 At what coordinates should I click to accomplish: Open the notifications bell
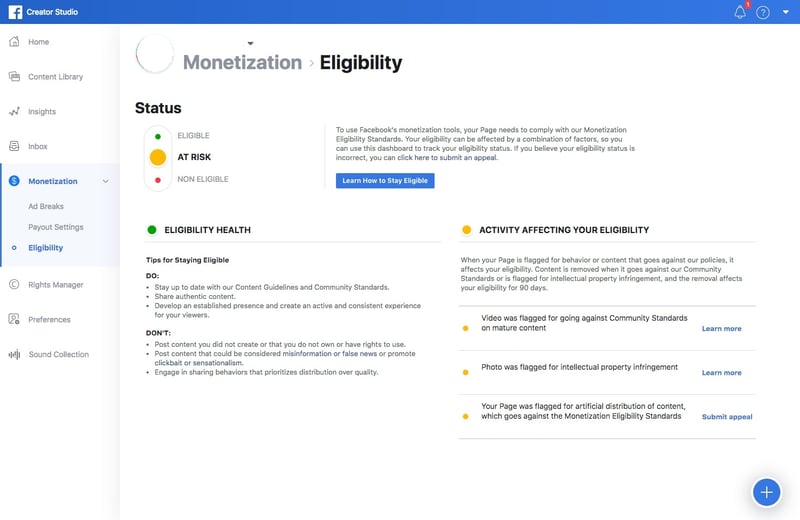[x=741, y=12]
